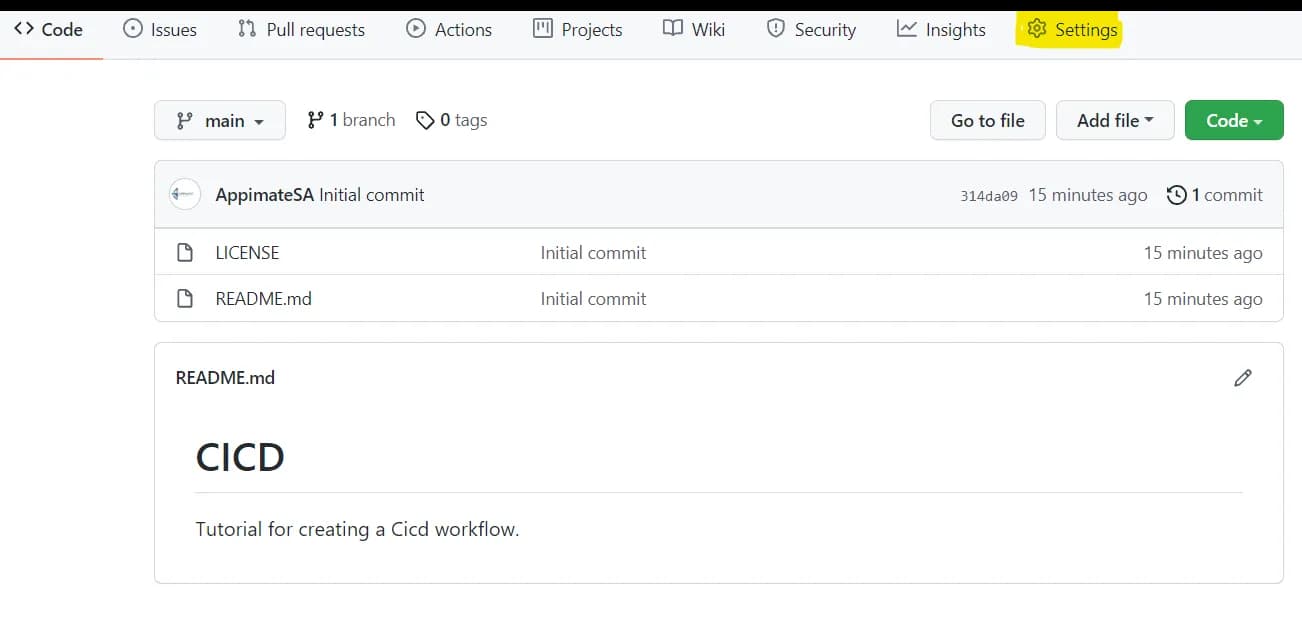Switch to the Issues tab
1302x619 pixels.
pyautogui.click(x=160, y=29)
